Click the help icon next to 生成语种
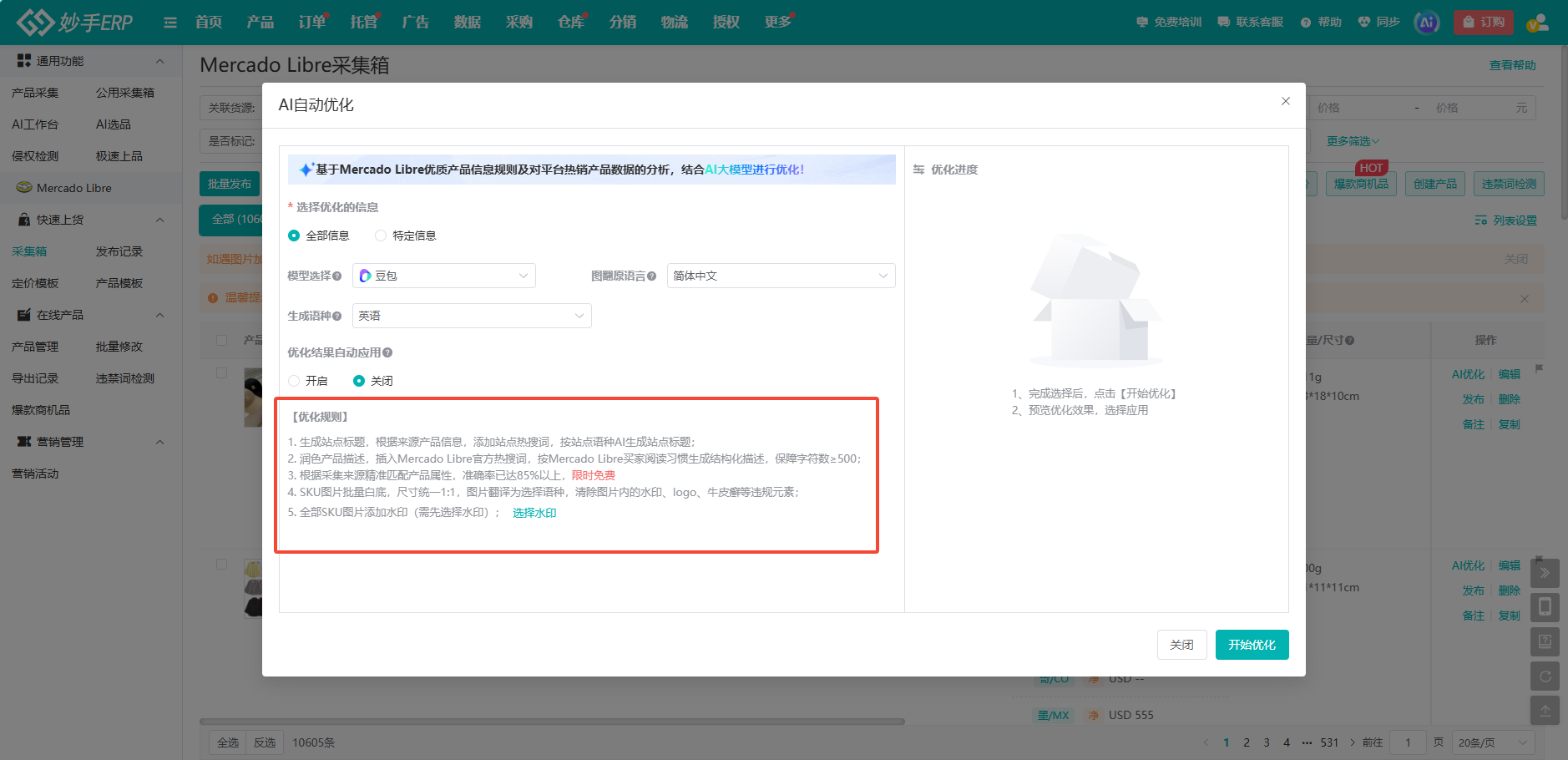Viewport: 1568px width, 760px height. point(337,316)
